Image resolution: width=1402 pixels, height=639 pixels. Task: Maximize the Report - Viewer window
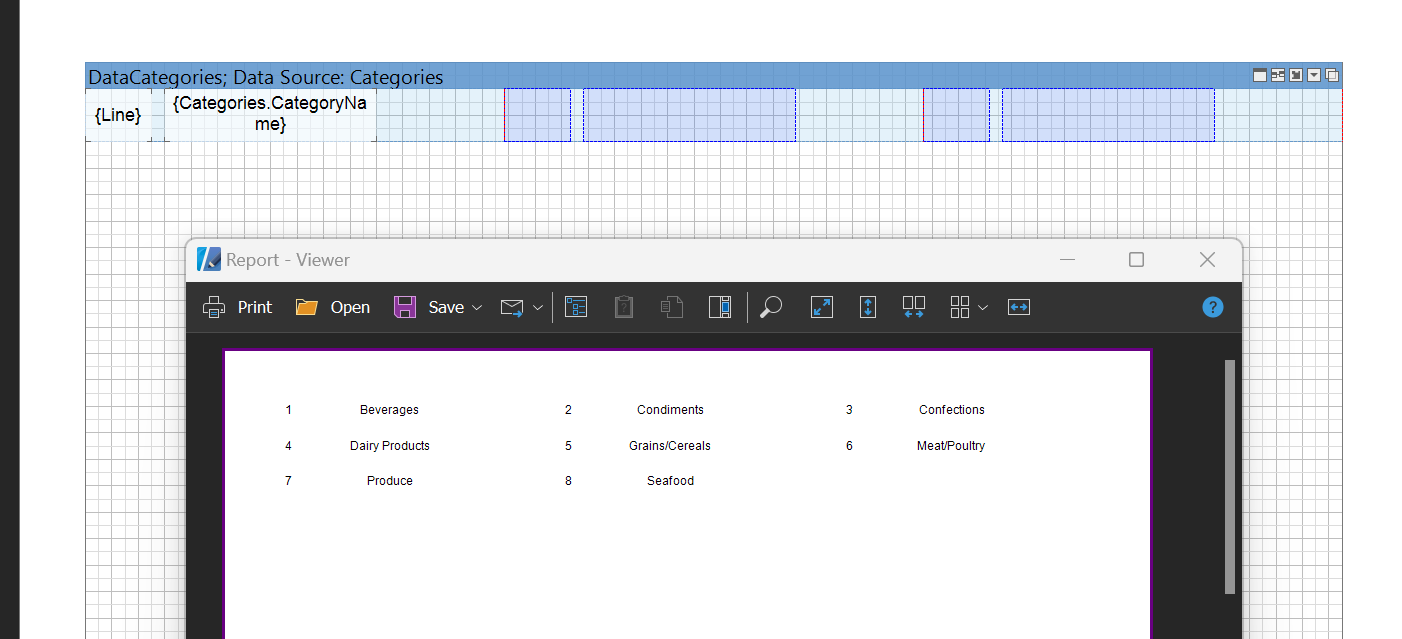click(x=1136, y=260)
